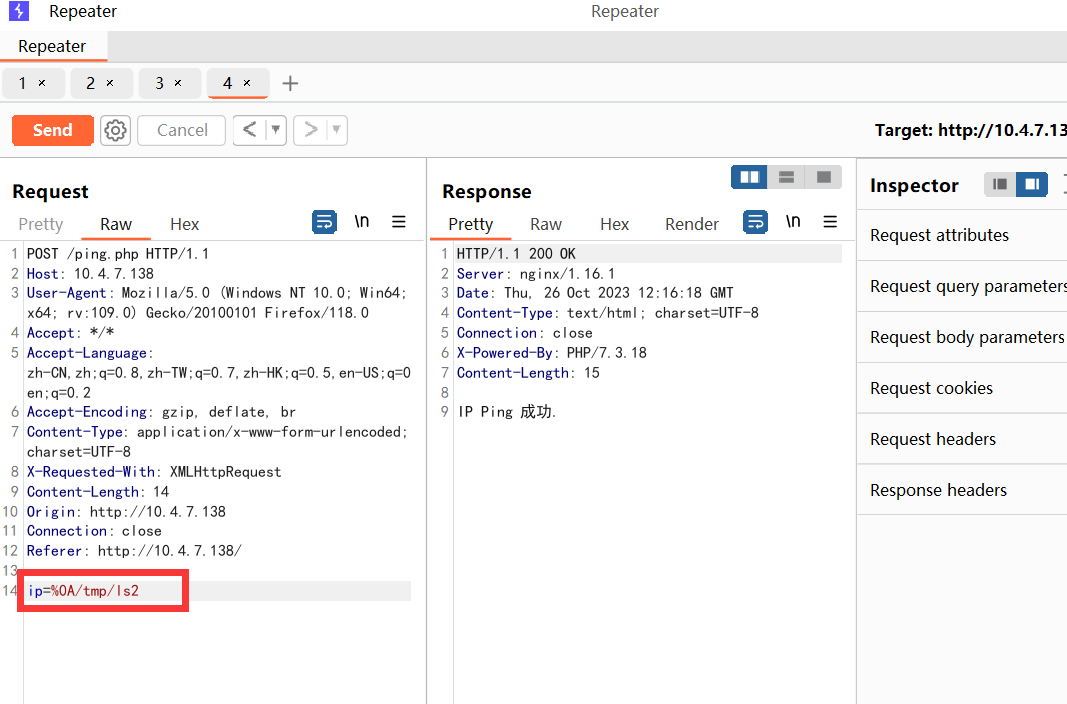The image size is (1067, 704).
Task: Click the Inspector panel title
Action: (x=914, y=185)
